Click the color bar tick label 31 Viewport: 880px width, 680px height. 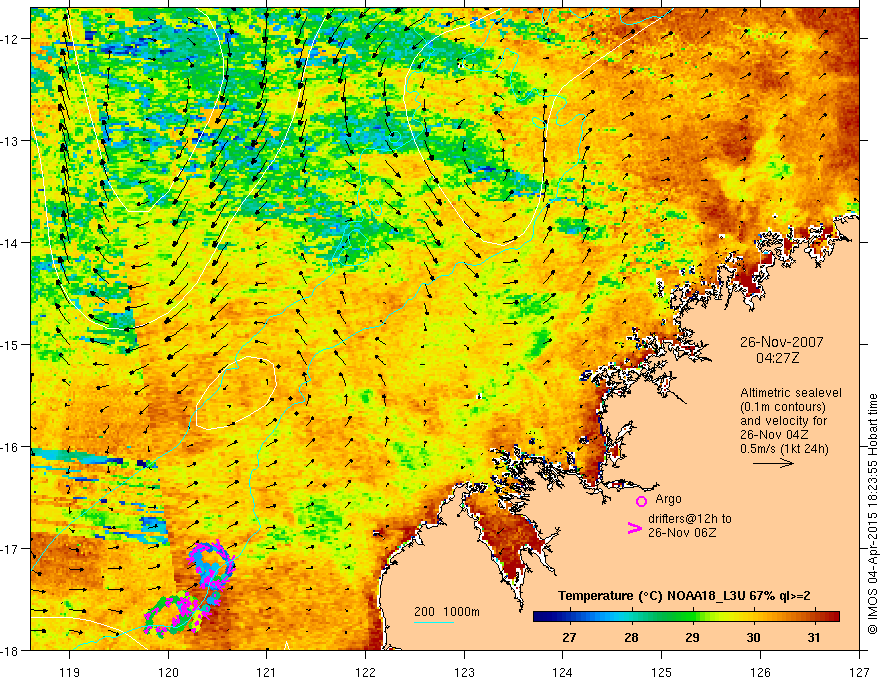[x=814, y=637]
